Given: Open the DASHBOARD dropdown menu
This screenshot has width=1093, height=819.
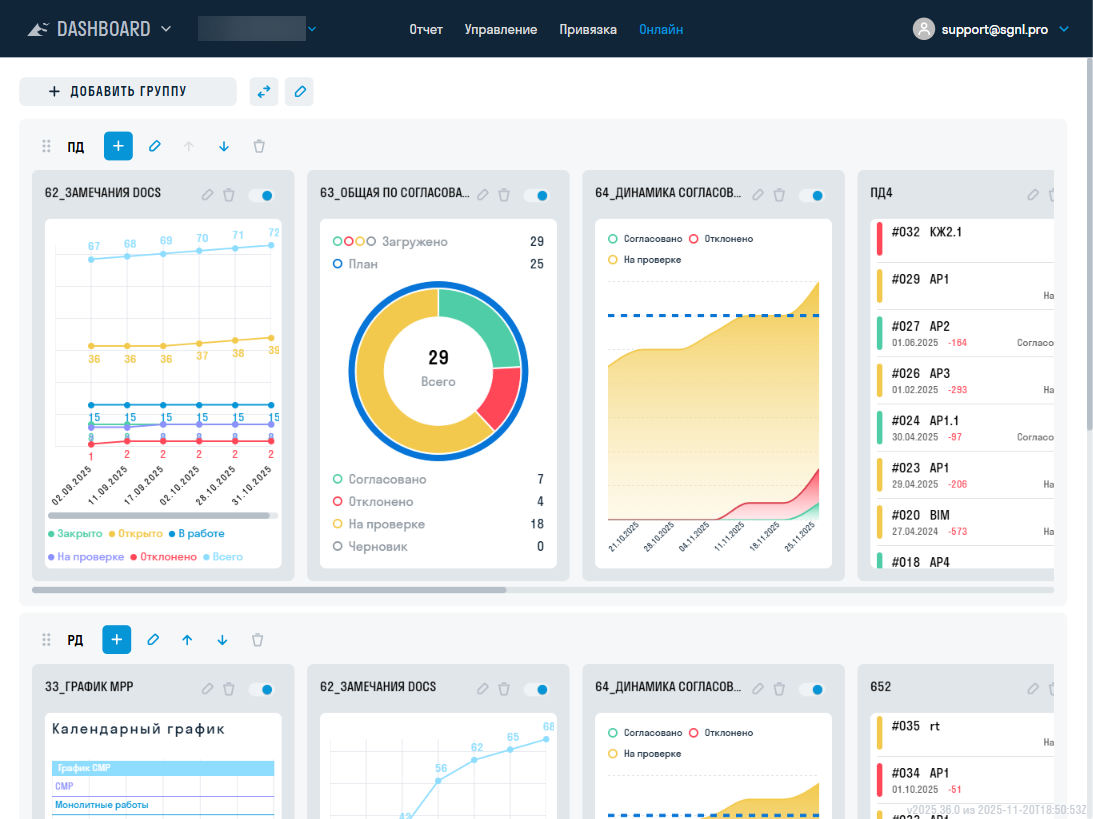Looking at the screenshot, I should pos(166,29).
